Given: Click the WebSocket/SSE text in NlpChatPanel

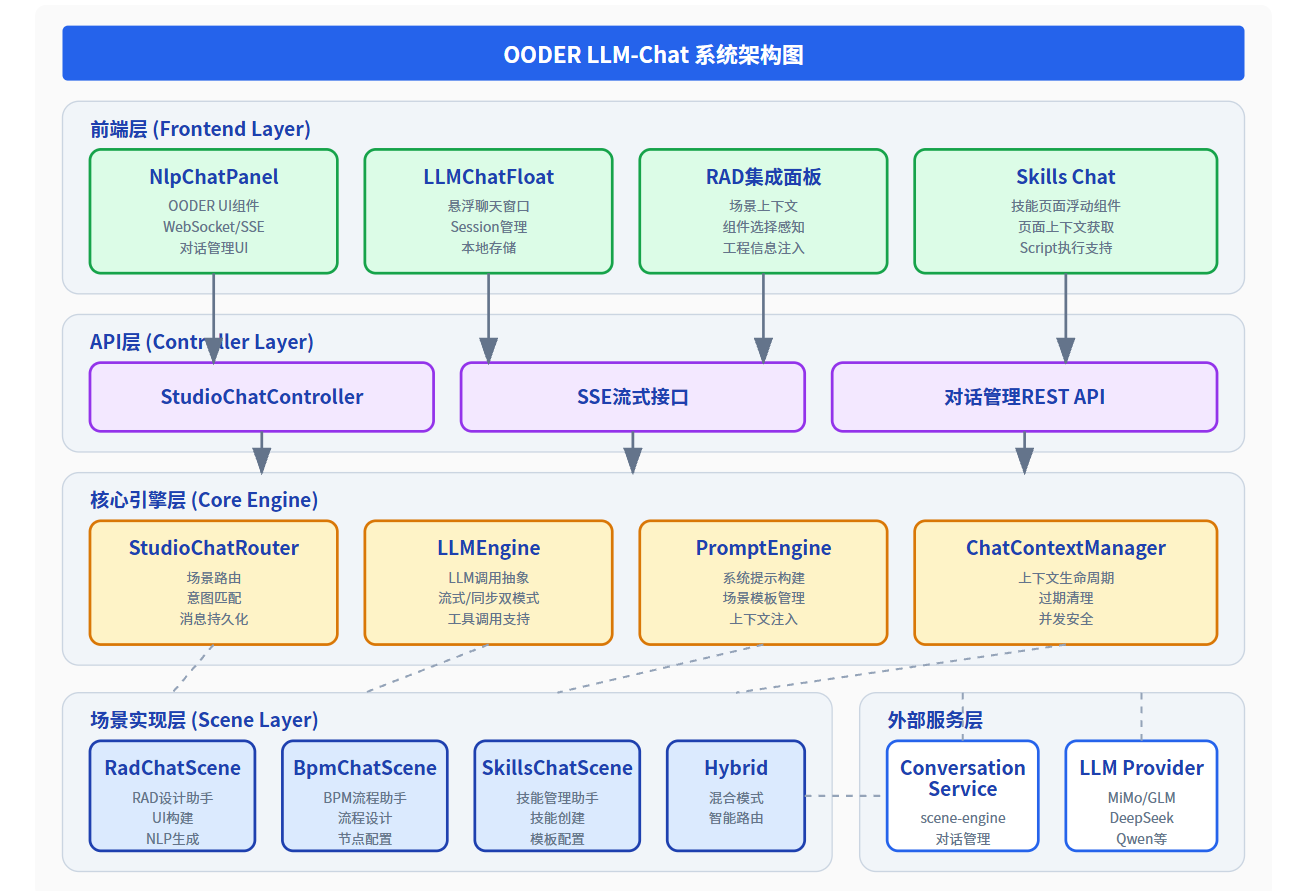Looking at the screenshot, I should click(214, 227).
